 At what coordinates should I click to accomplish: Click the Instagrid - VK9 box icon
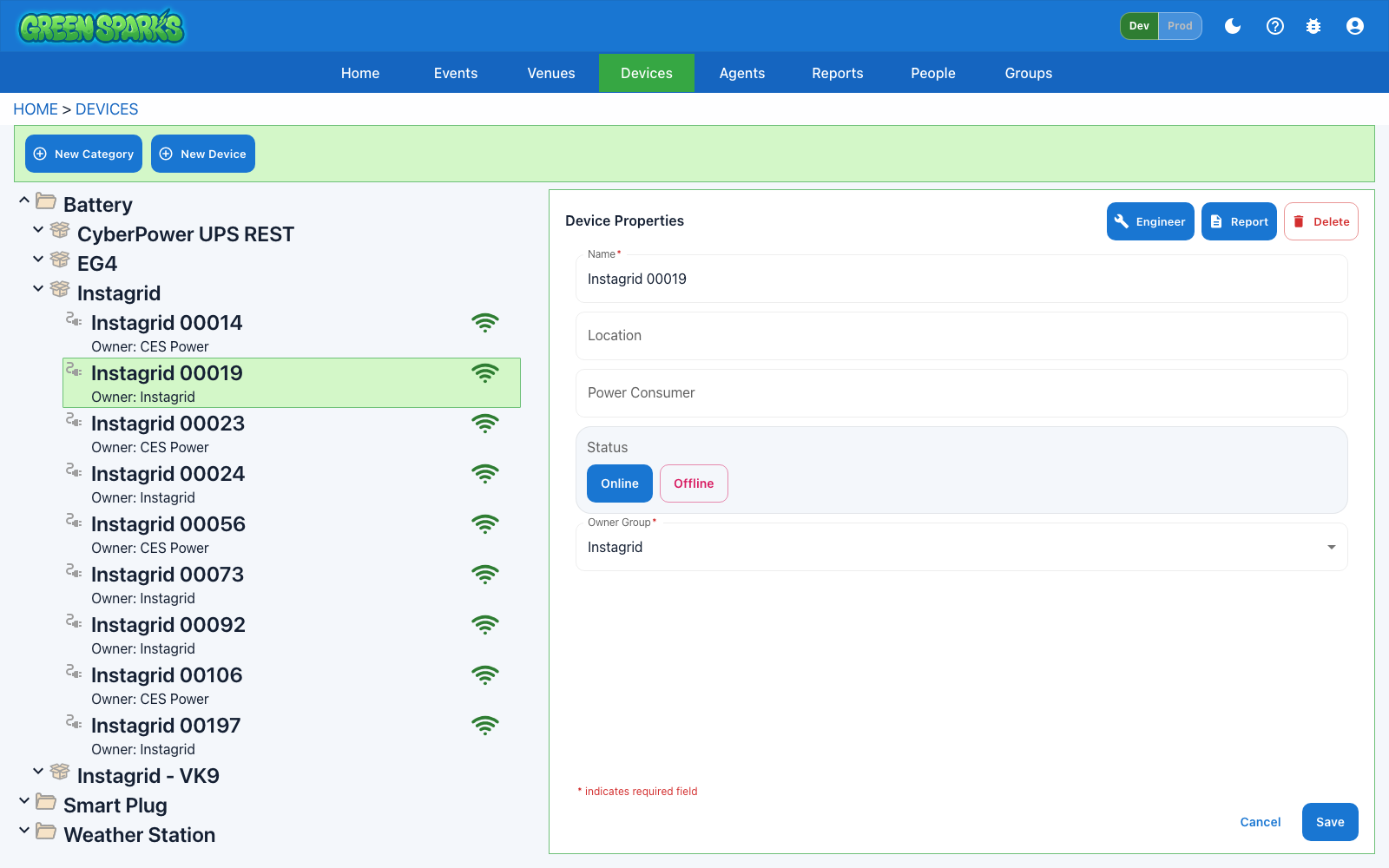coord(60,772)
